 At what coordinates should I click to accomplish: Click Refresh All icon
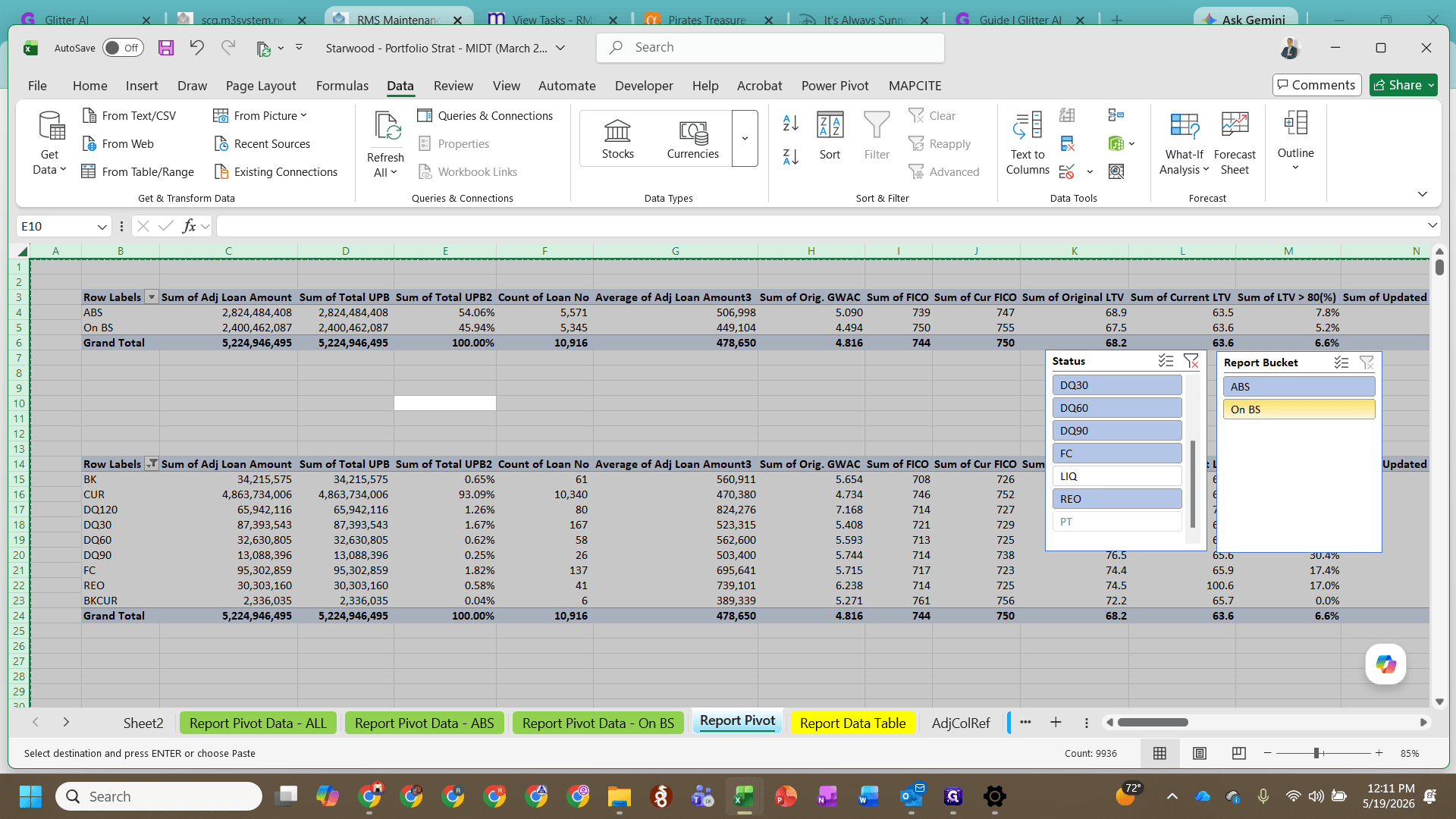(x=386, y=143)
